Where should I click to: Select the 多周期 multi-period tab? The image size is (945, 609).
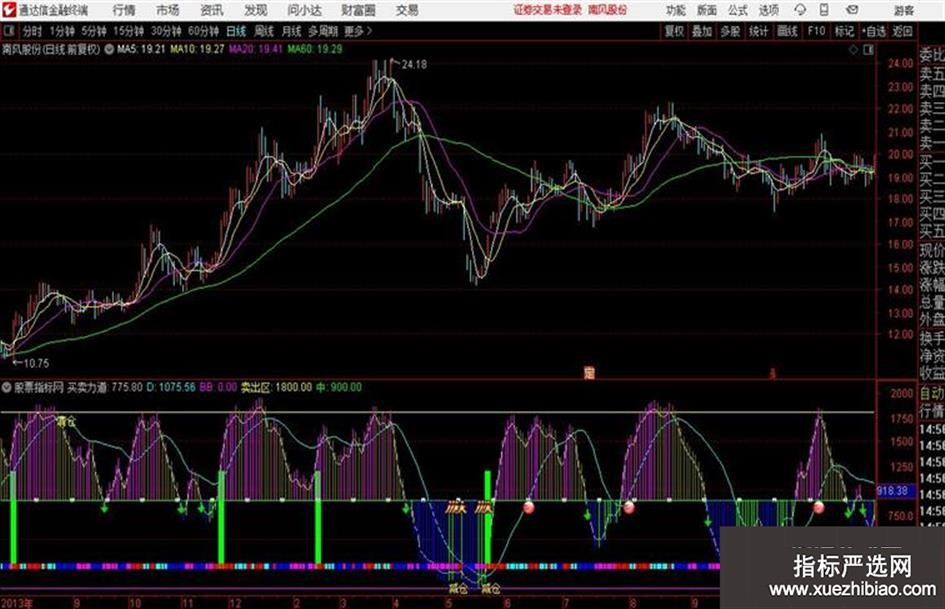323,31
